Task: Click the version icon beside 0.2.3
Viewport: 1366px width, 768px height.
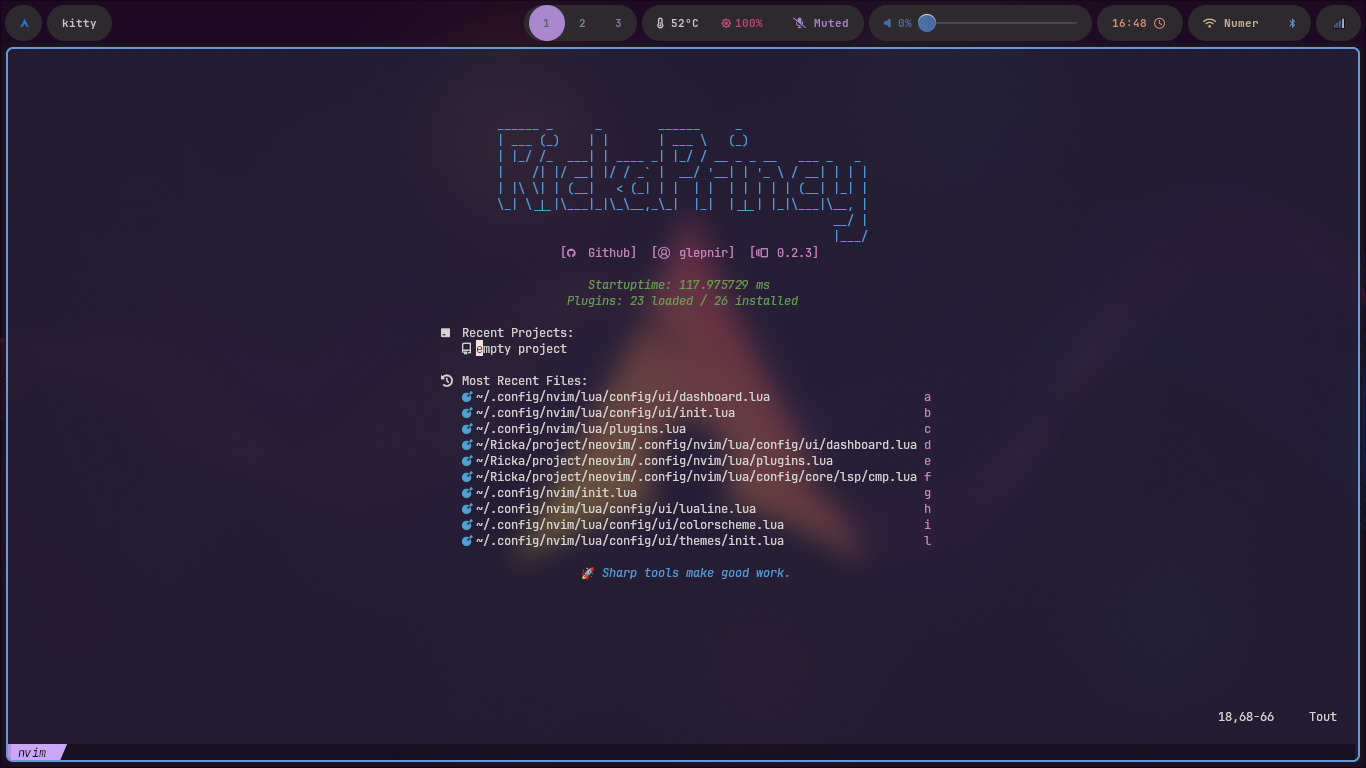Action: [762, 253]
